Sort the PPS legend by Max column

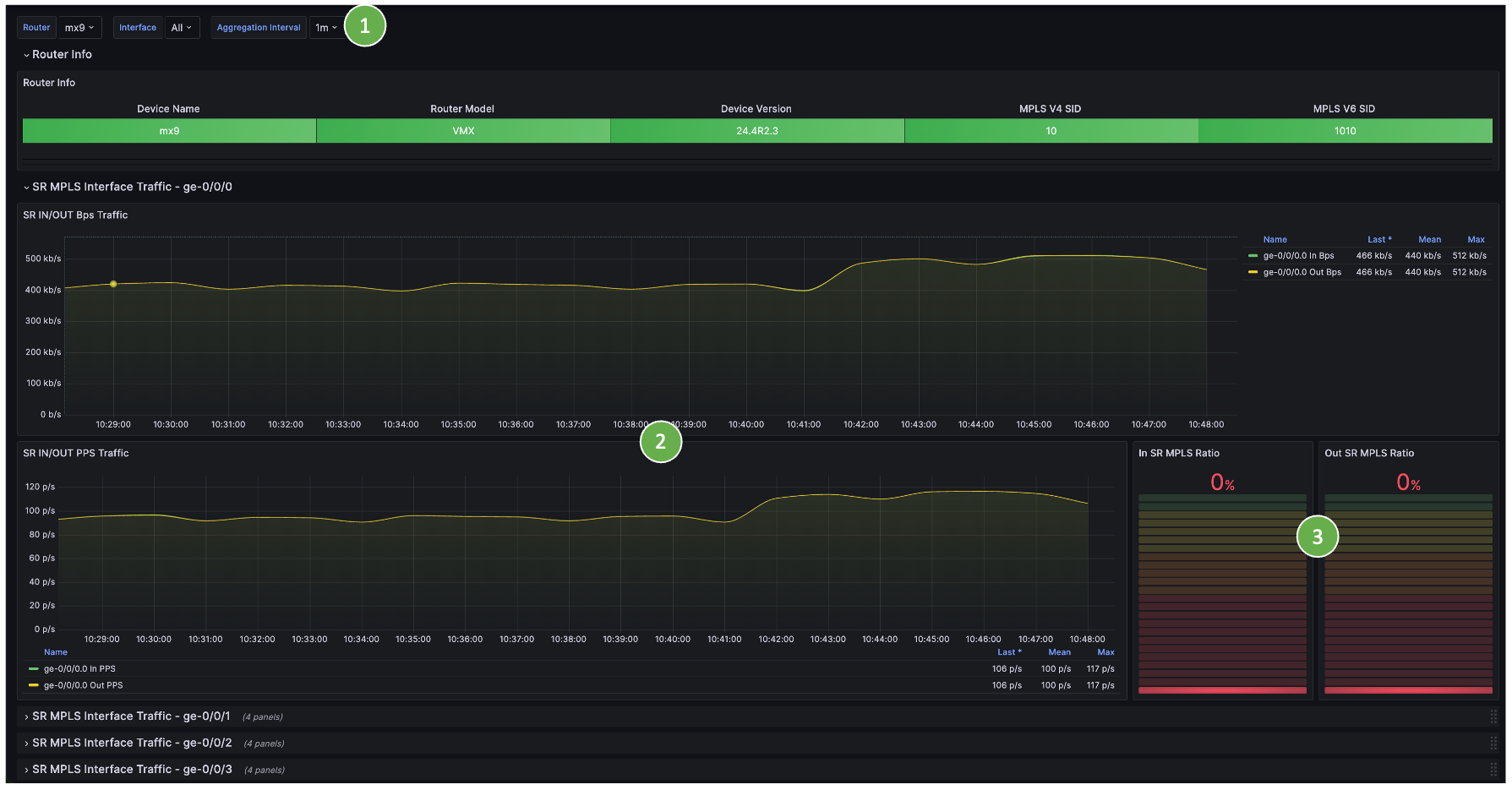pos(1105,652)
